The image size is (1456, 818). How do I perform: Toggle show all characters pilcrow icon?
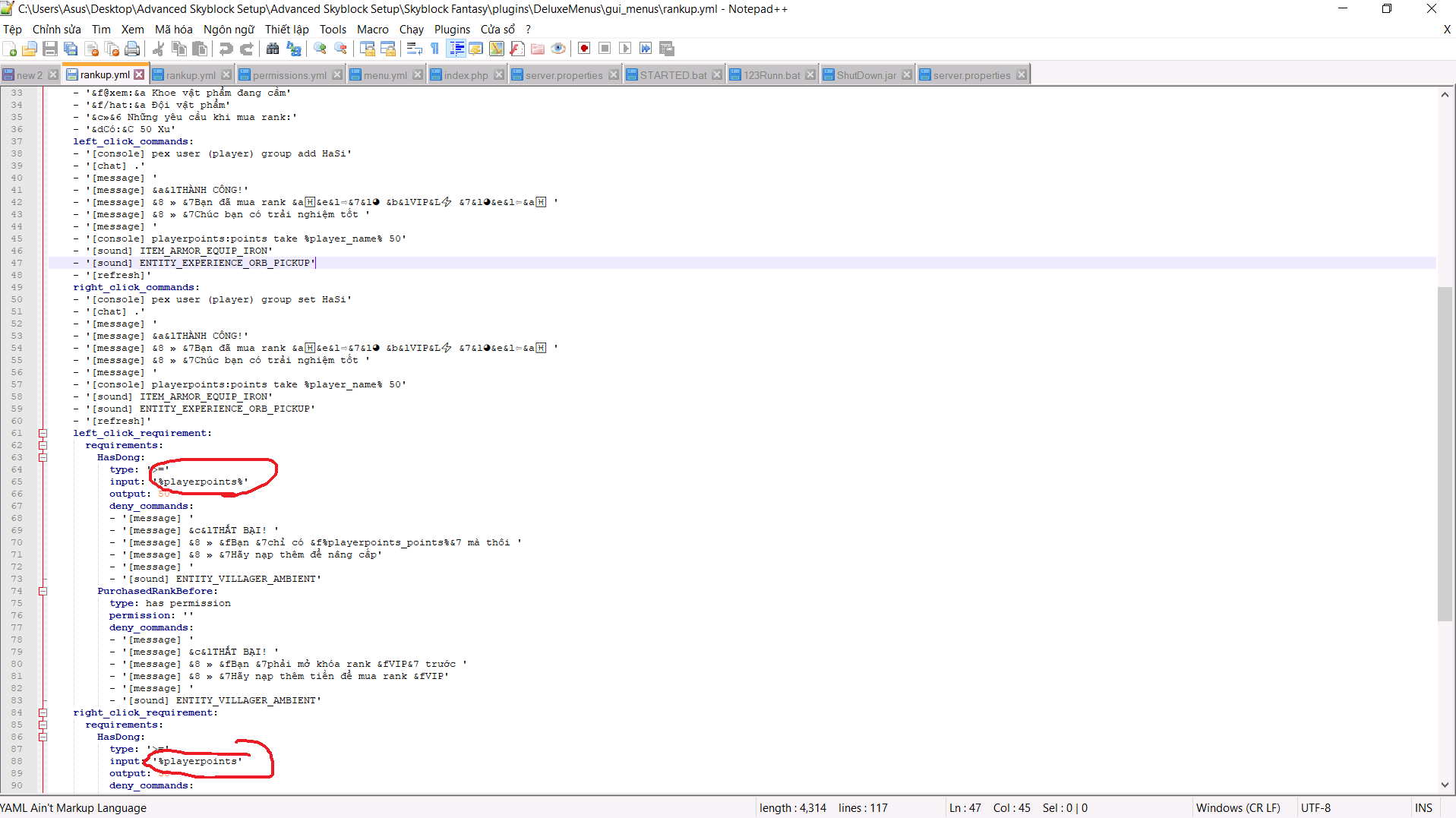click(434, 49)
